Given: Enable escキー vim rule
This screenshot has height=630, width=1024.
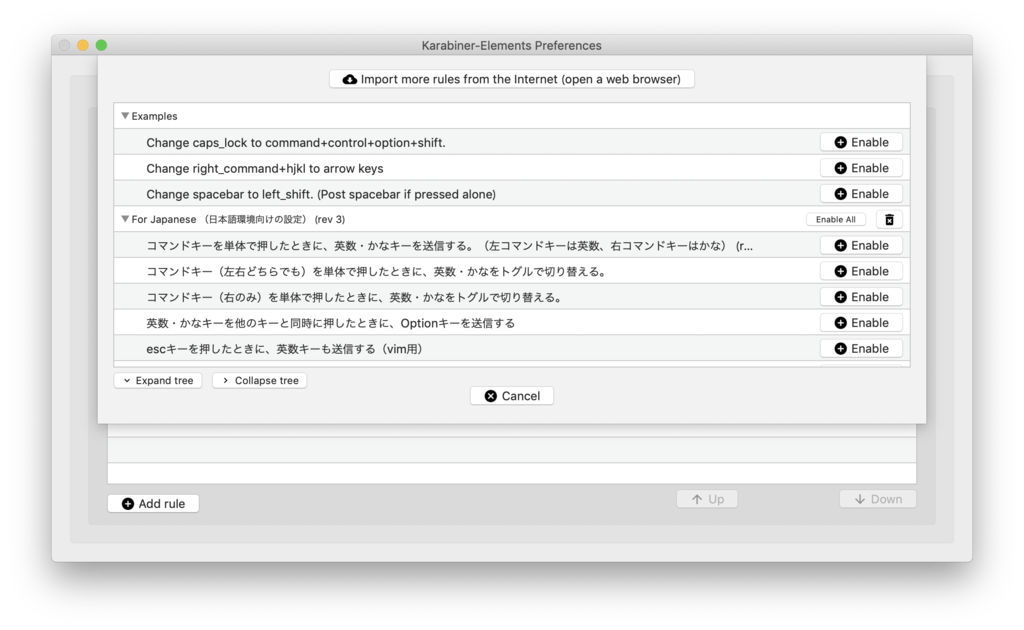Looking at the screenshot, I should (861, 349).
